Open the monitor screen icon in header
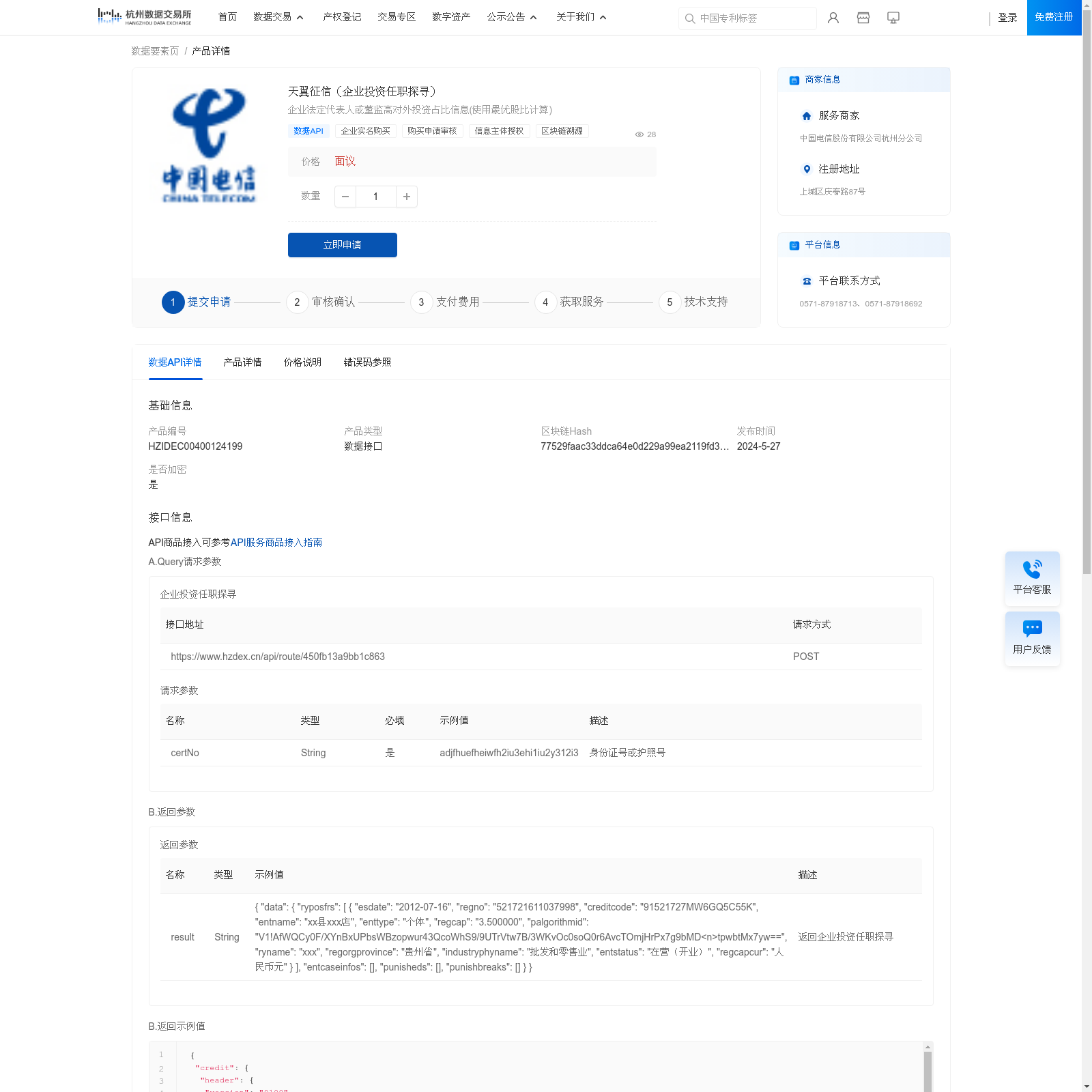 click(893, 18)
